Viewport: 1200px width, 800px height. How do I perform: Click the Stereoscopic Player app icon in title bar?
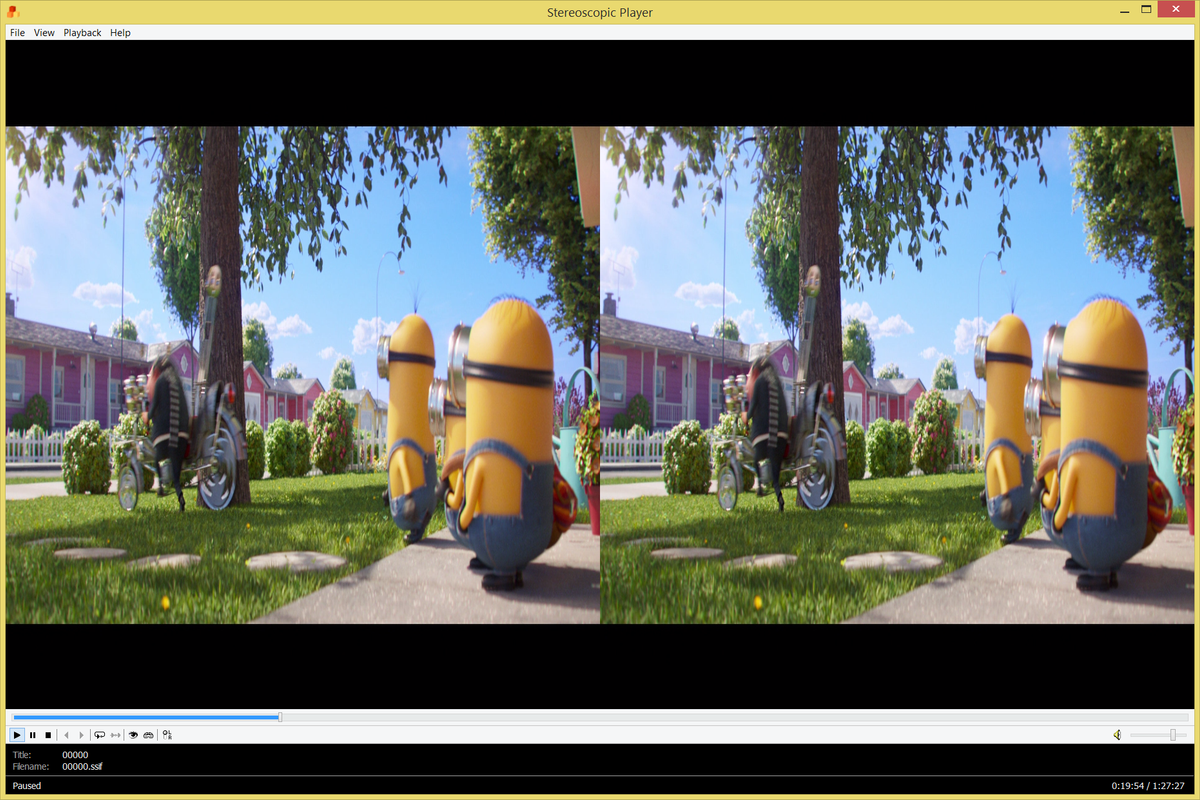13,12
